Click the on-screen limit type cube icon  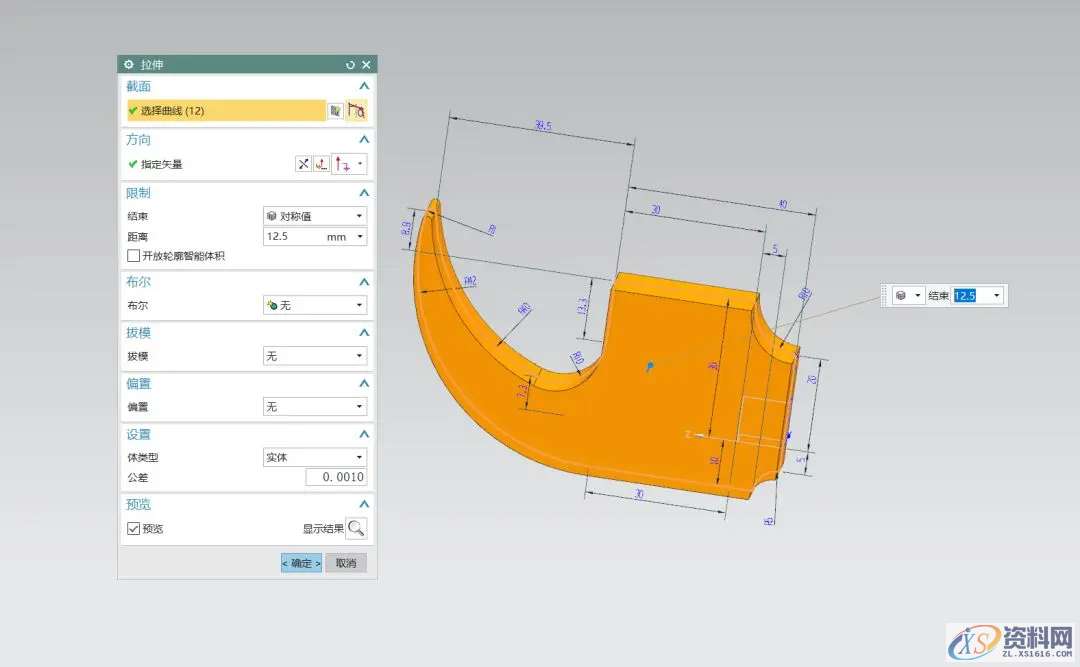(x=902, y=296)
